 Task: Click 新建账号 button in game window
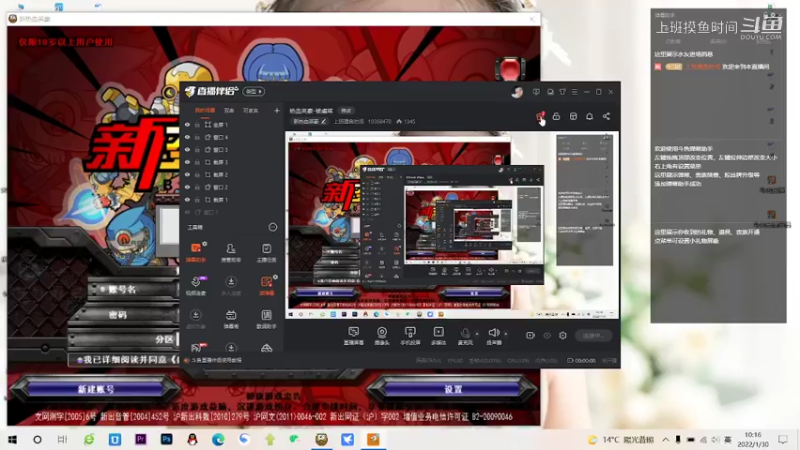tap(96, 389)
